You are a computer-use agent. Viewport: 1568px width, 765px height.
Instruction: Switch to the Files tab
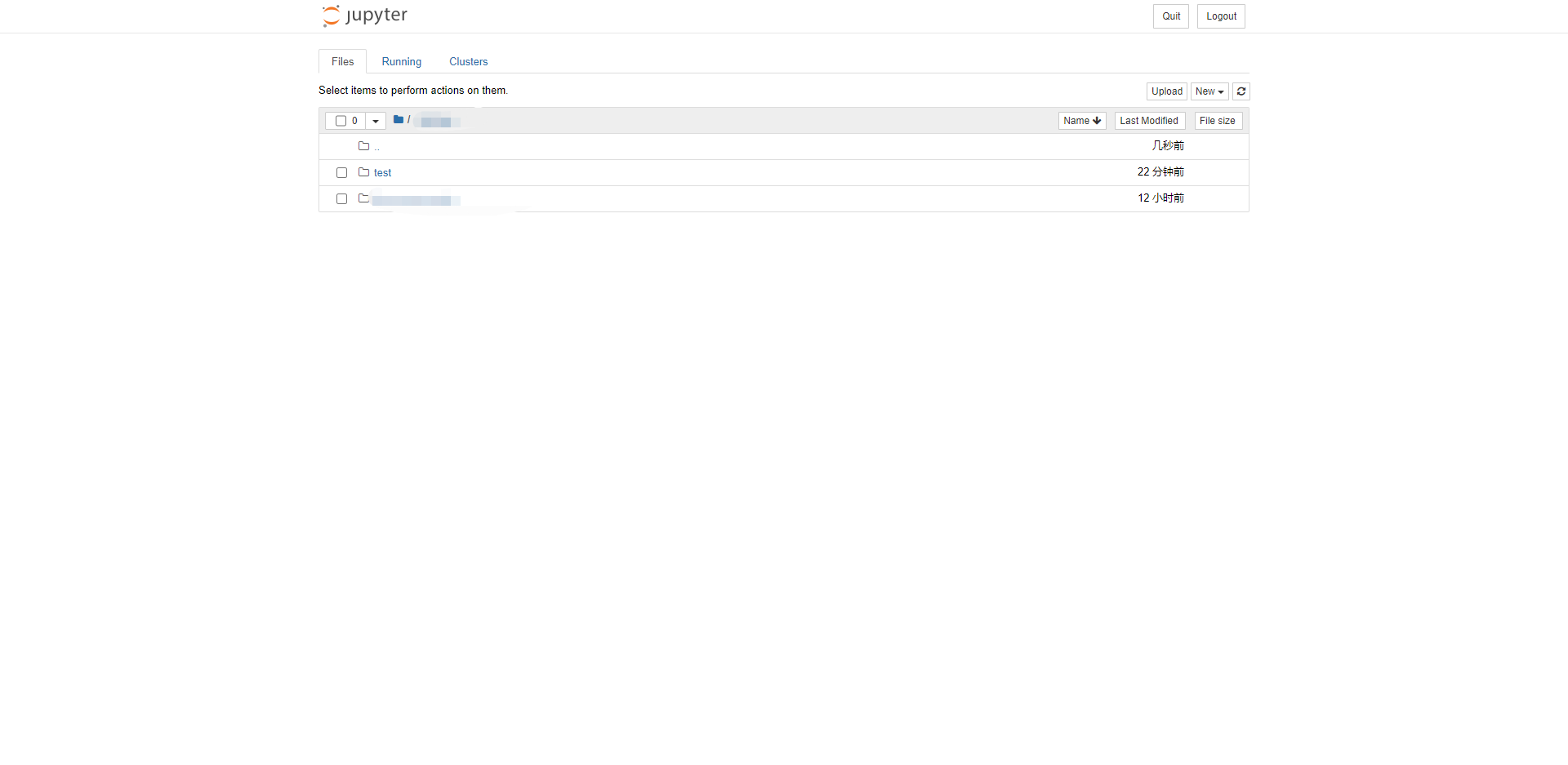tap(343, 61)
